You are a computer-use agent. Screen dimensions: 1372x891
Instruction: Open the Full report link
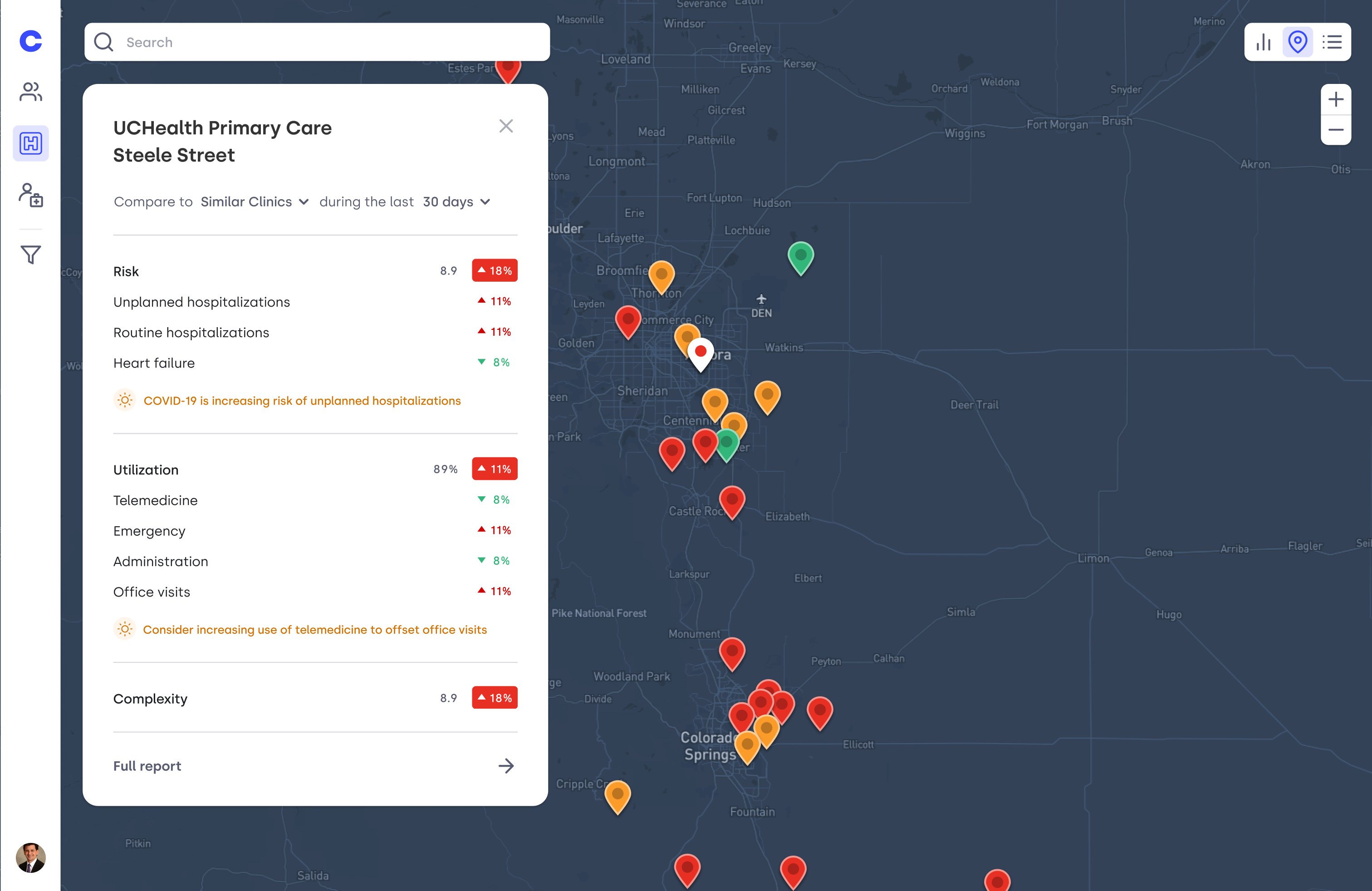click(x=315, y=766)
